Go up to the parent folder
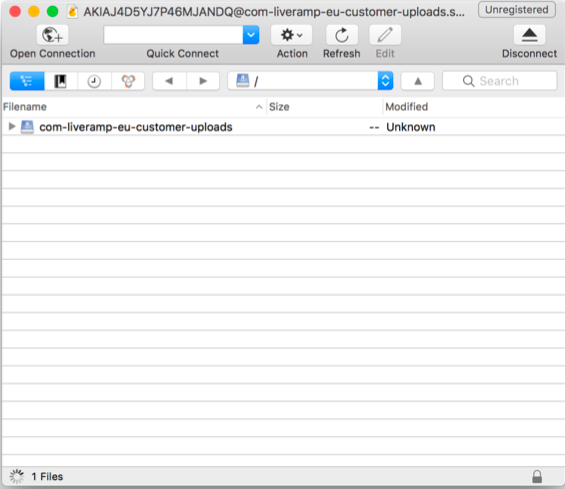 coord(418,81)
